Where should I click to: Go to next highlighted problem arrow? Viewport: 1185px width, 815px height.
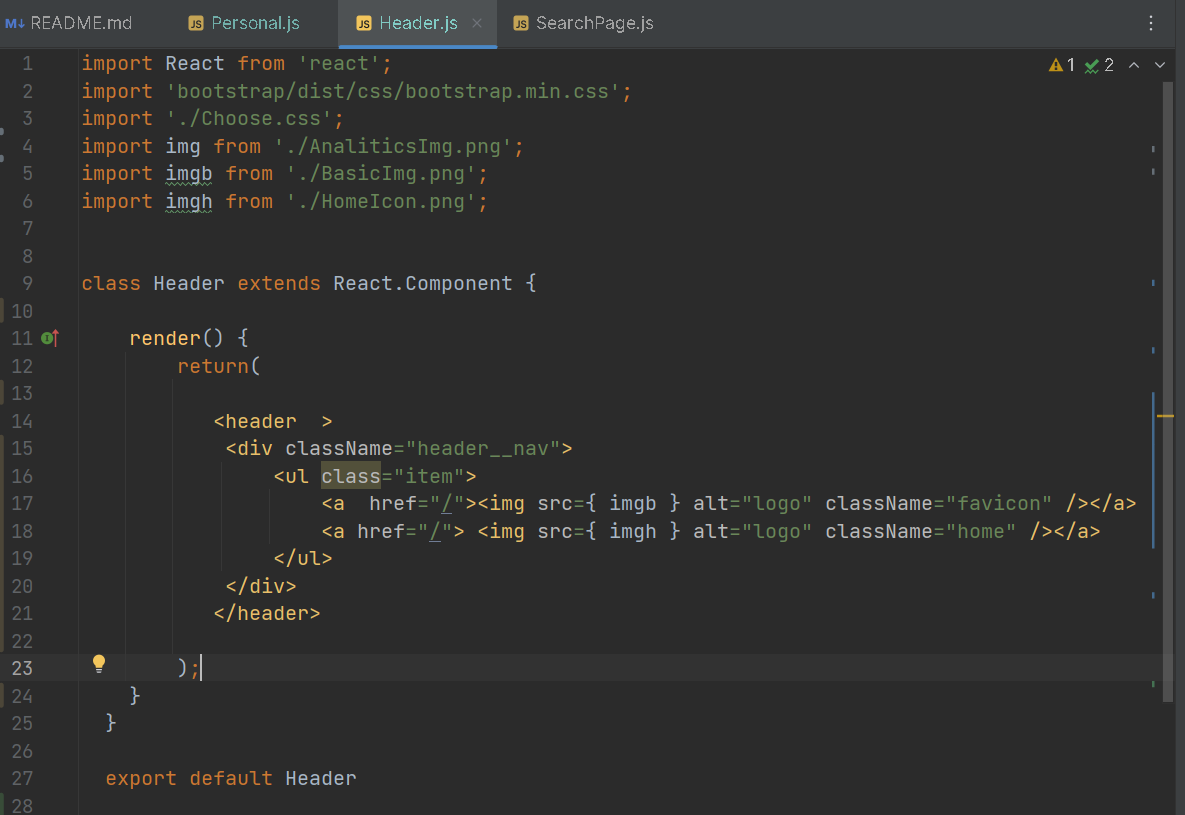(1159, 66)
